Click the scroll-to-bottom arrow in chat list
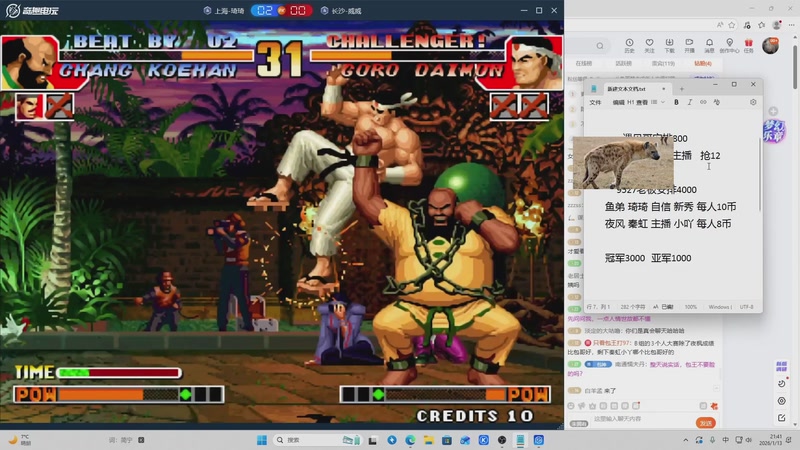 (716, 389)
